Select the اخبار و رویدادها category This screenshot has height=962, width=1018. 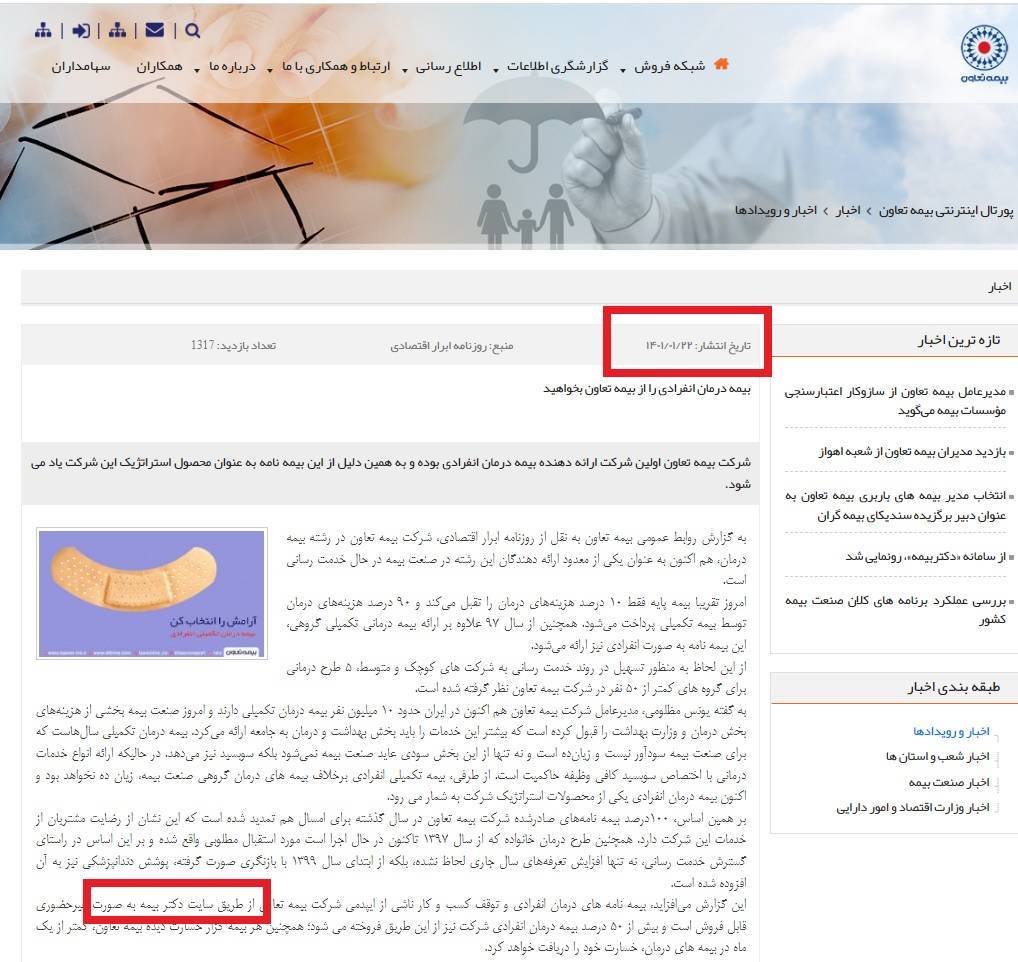tap(951, 732)
